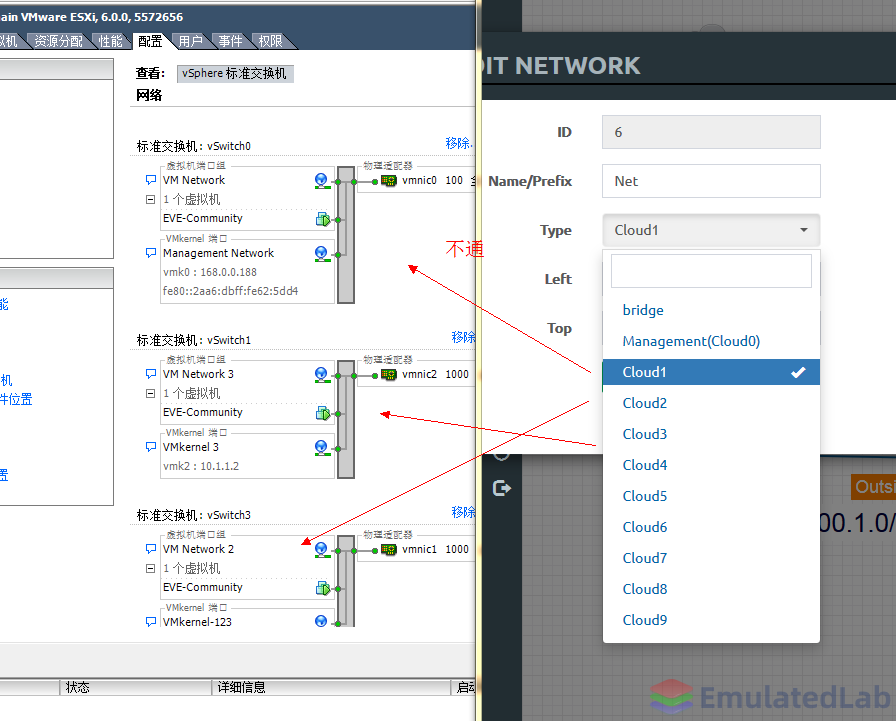
Task: Click the VMkernel 3 globe icon
Action: click(x=322, y=447)
